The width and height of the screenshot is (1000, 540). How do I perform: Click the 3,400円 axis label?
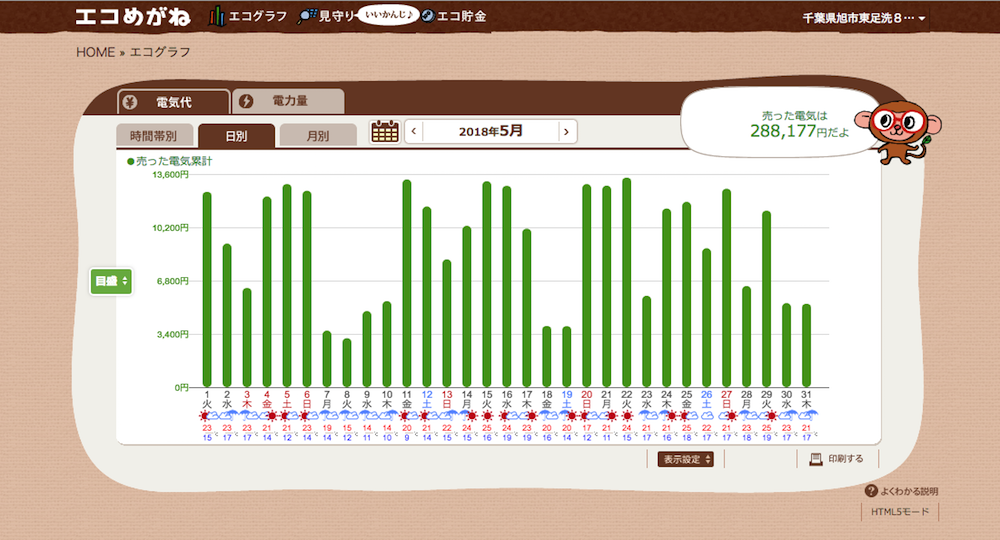coord(173,334)
